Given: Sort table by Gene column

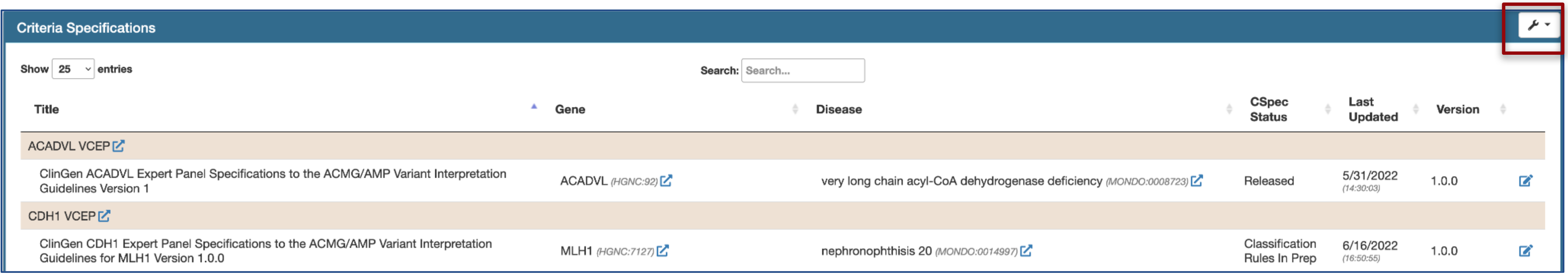Looking at the screenshot, I should (570, 109).
